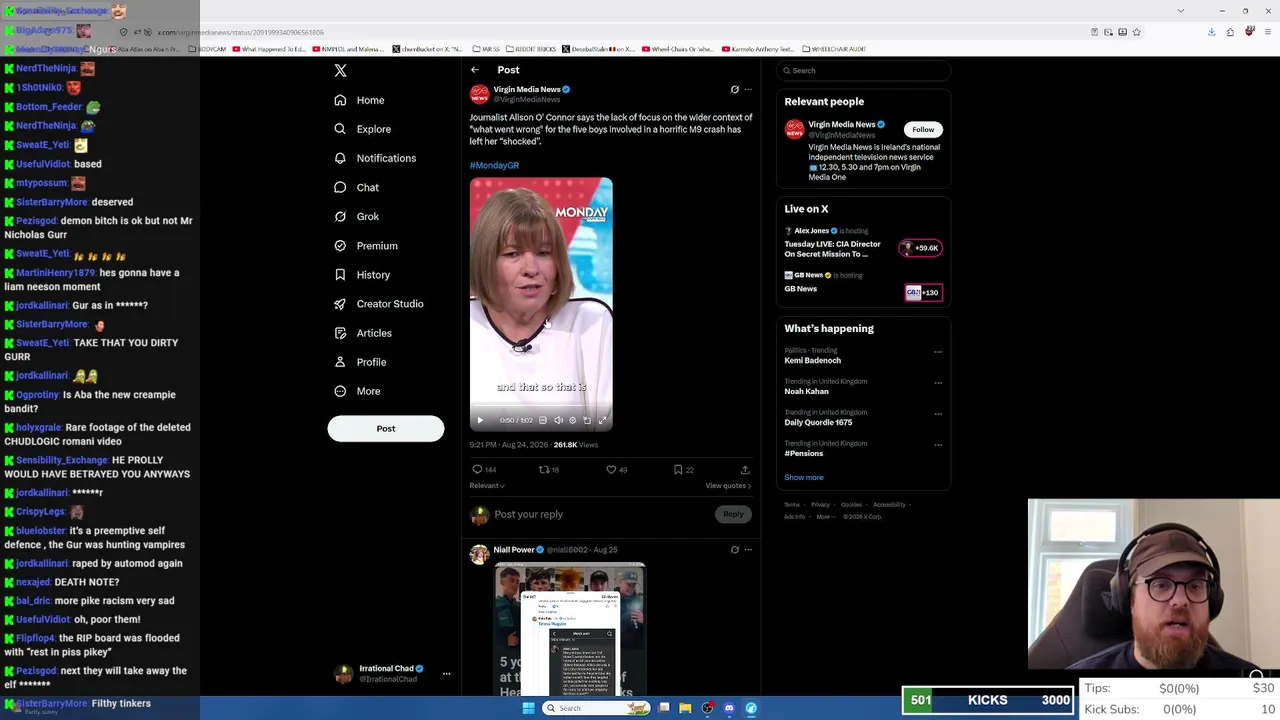Click the browser extensions icon
This screenshot has width=1280, height=720.
coord(1230,32)
